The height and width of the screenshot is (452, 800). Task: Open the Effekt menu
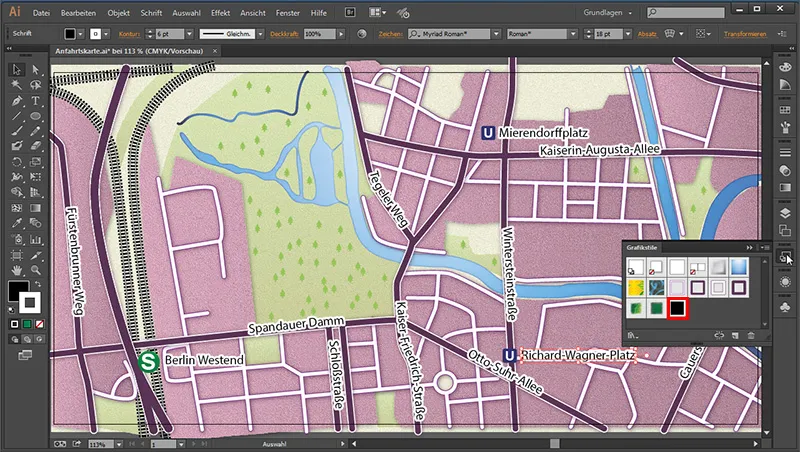click(x=220, y=13)
